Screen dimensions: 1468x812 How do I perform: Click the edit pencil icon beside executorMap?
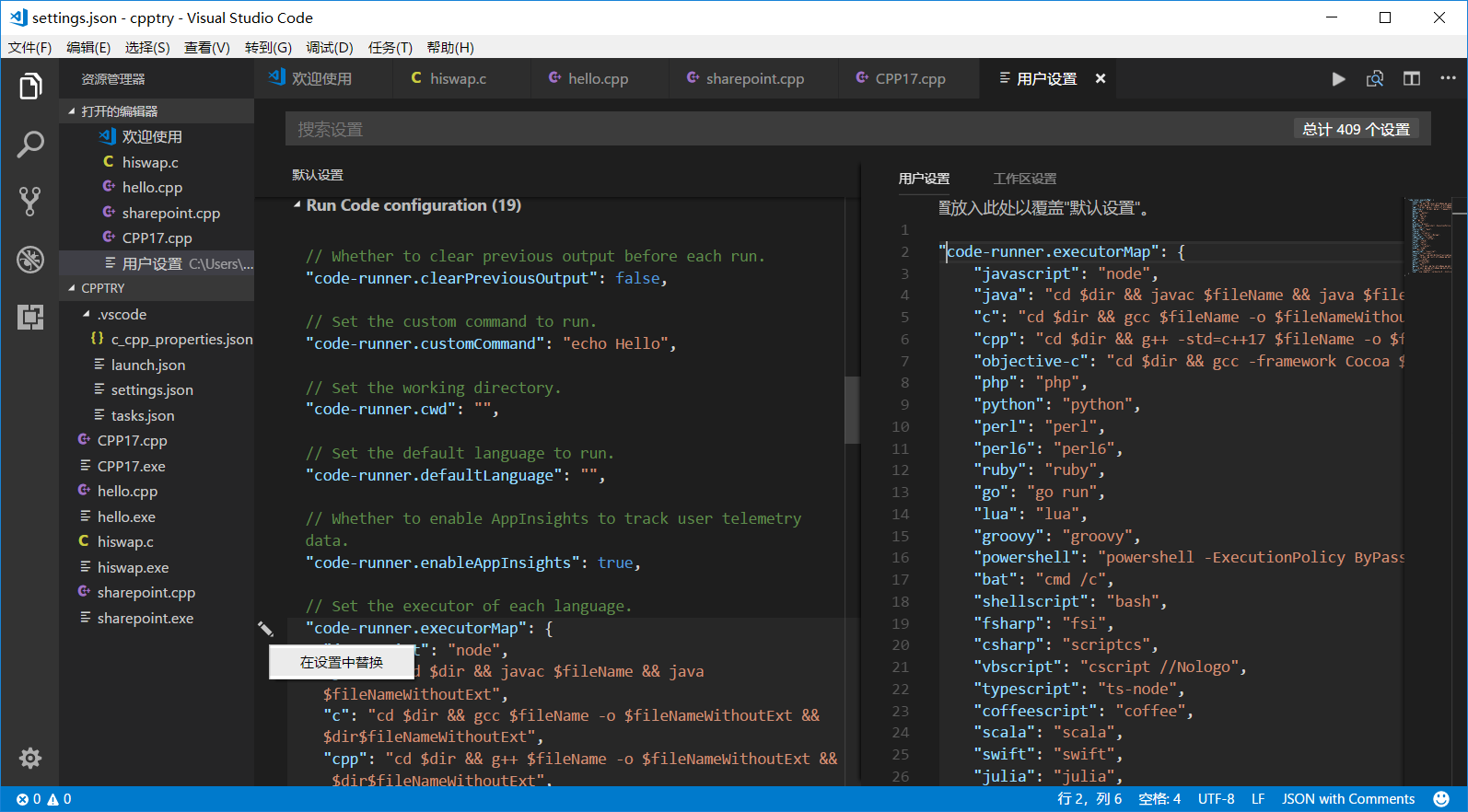(x=265, y=629)
